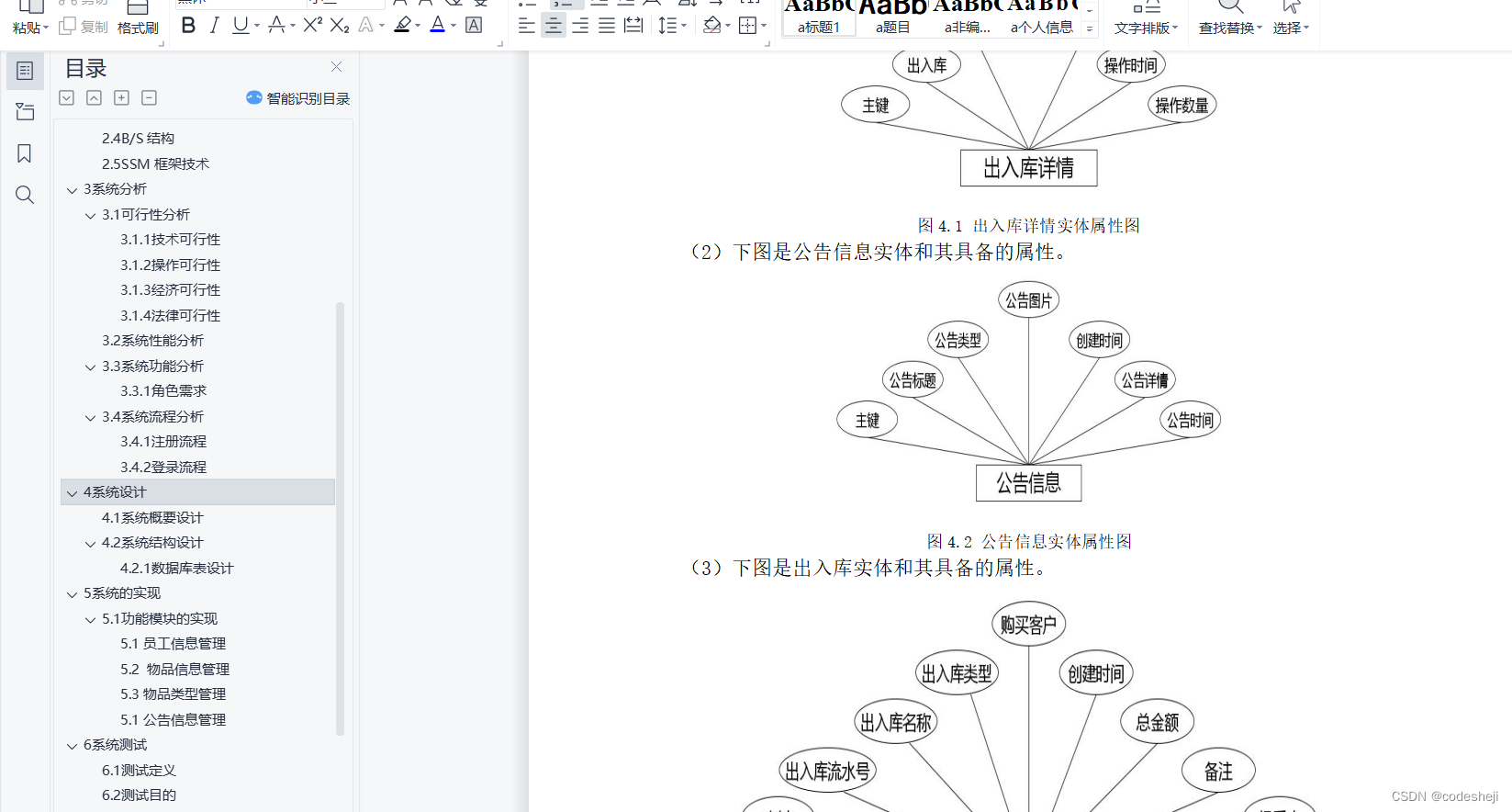Apply underline to text

(241, 26)
